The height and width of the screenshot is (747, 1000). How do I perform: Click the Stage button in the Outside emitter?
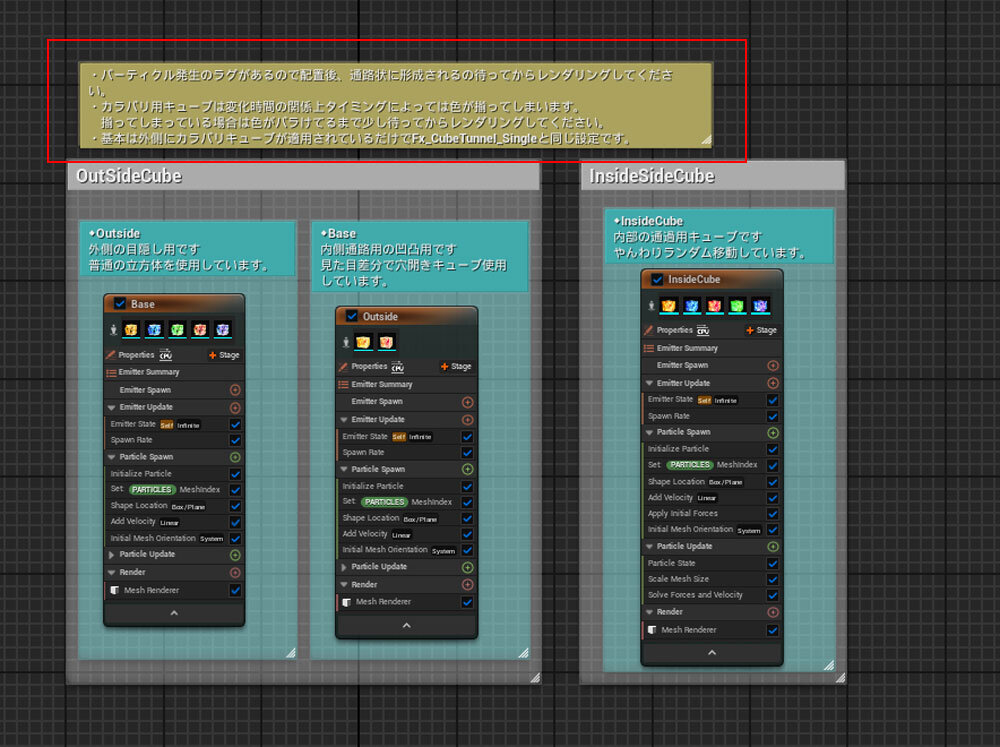pyautogui.click(x=456, y=366)
